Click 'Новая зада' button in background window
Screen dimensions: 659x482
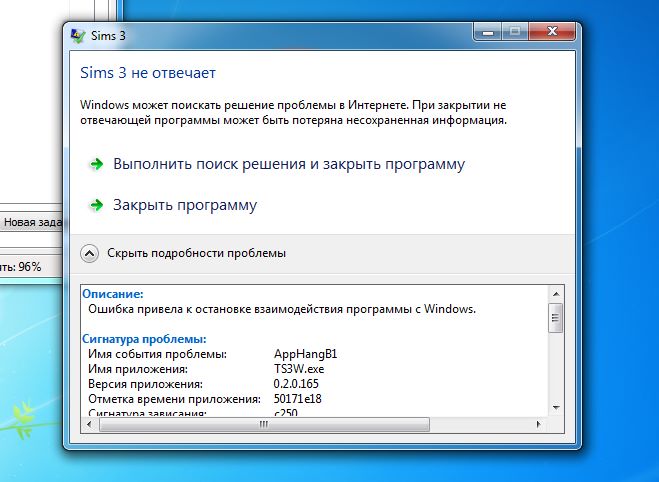(31, 222)
